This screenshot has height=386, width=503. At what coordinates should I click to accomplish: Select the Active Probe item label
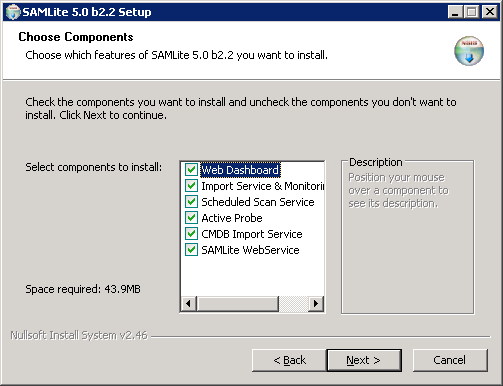[232, 218]
